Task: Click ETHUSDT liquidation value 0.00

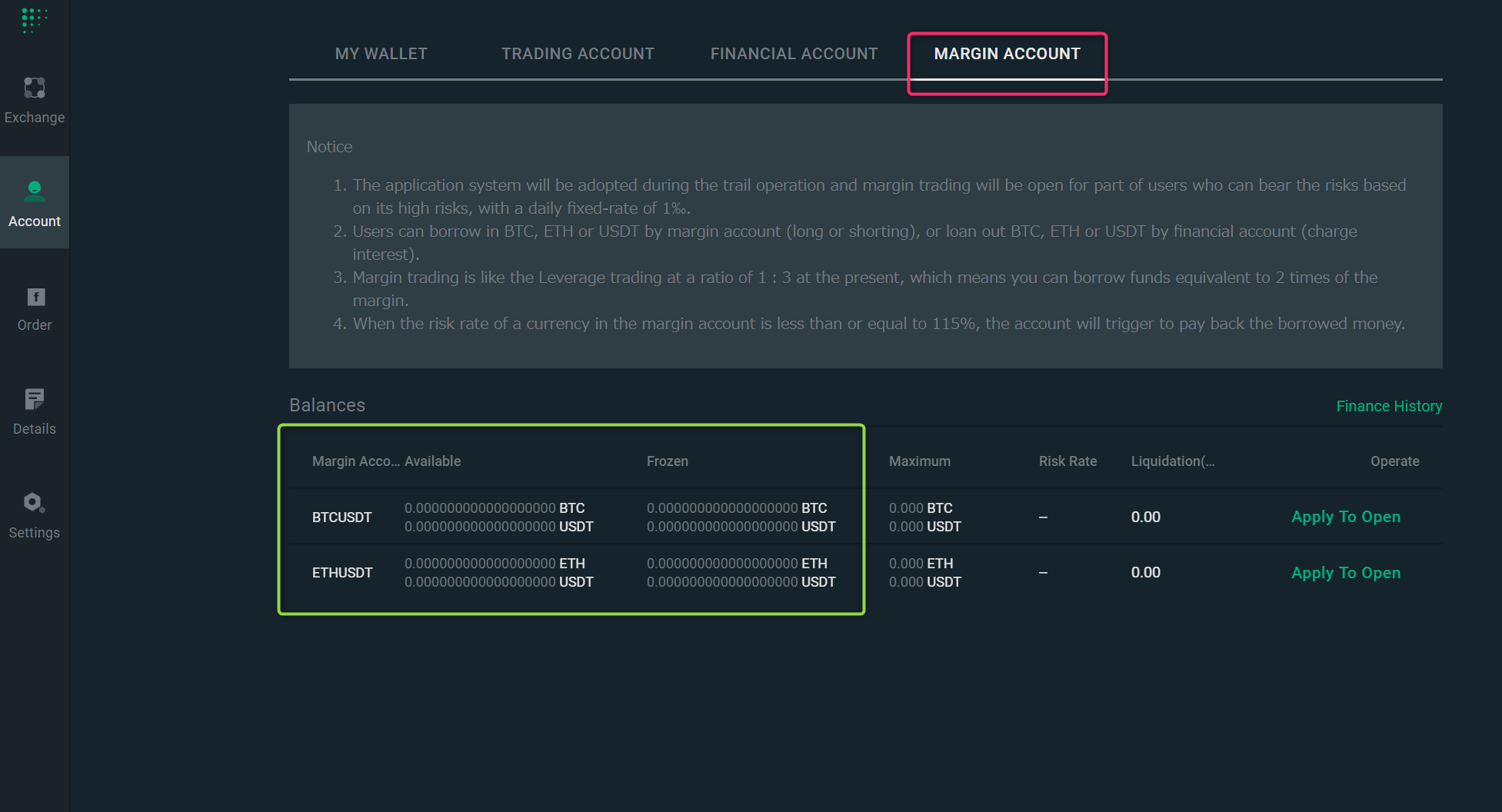Action: tap(1146, 572)
